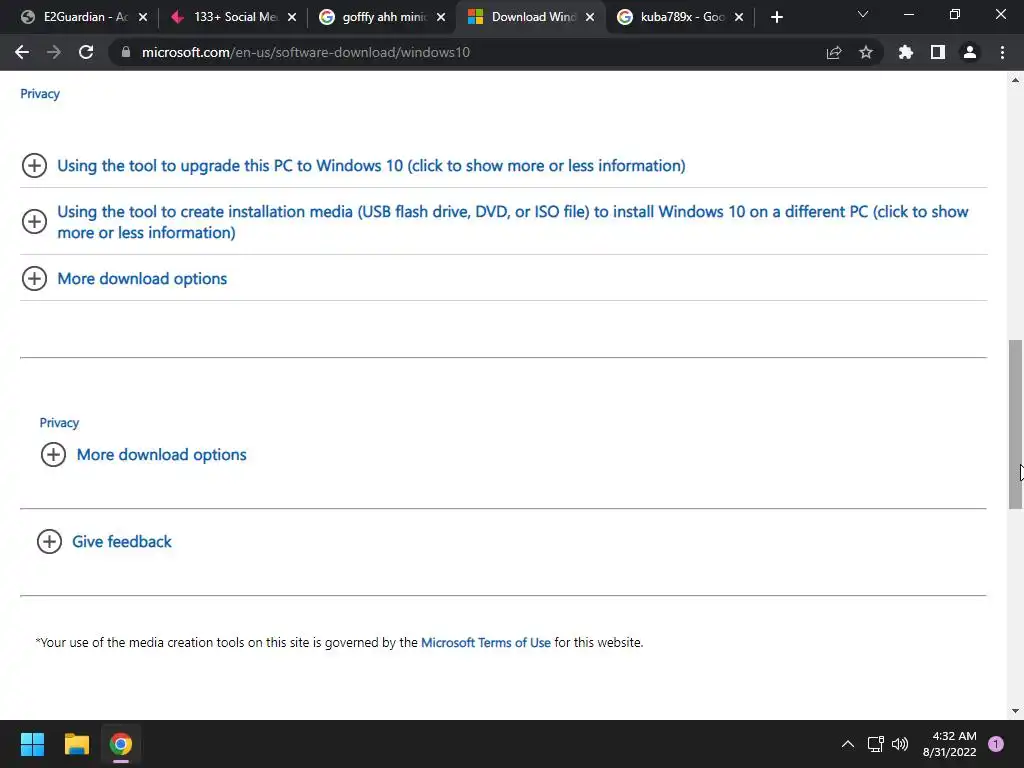Open the tab search dropdown

click(863, 14)
